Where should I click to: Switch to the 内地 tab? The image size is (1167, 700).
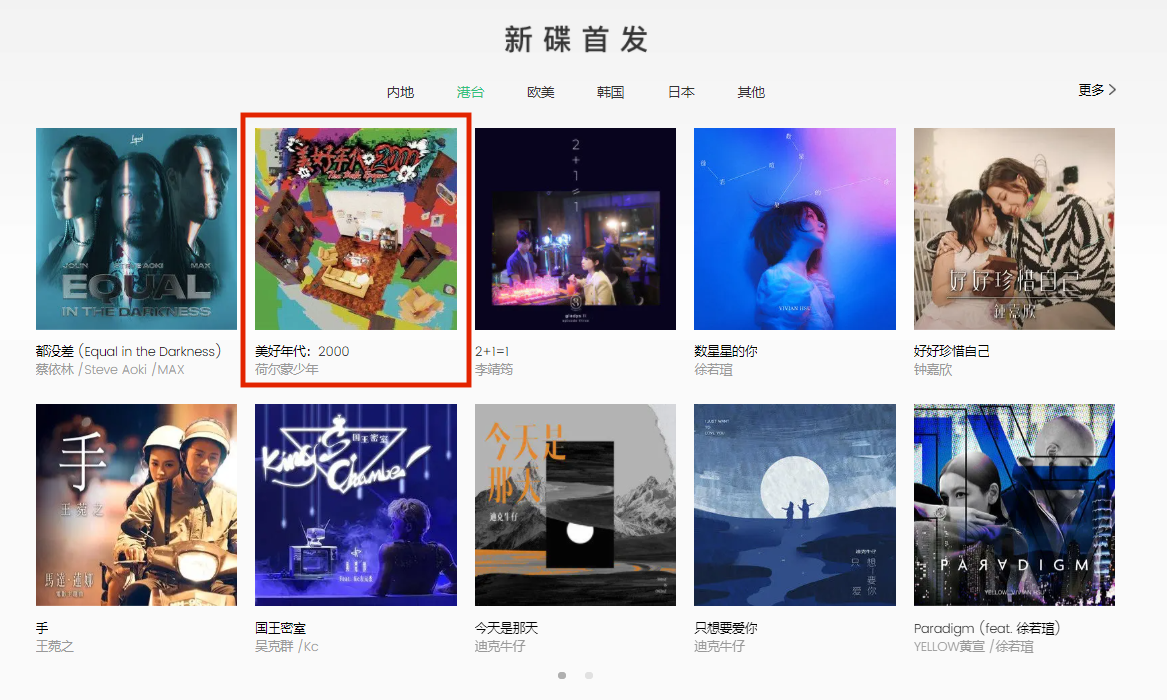(400, 92)
